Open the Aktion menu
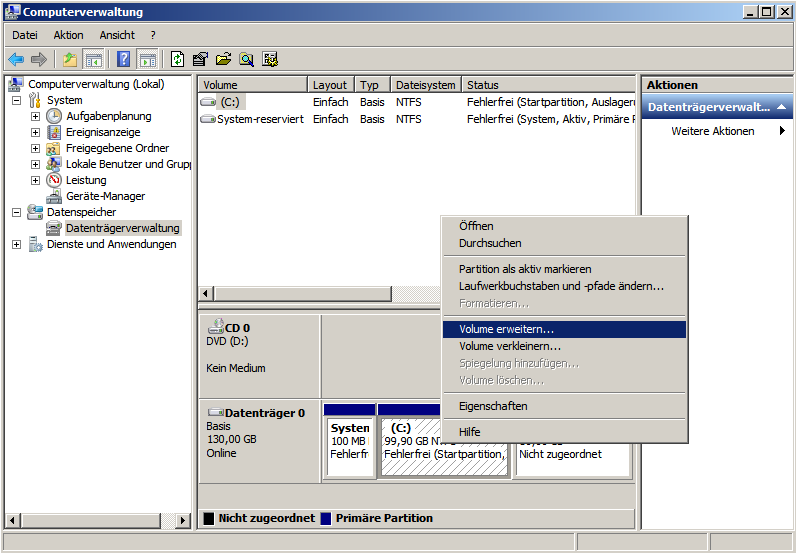This screenshot has height=553, width=796. [68, 35]
